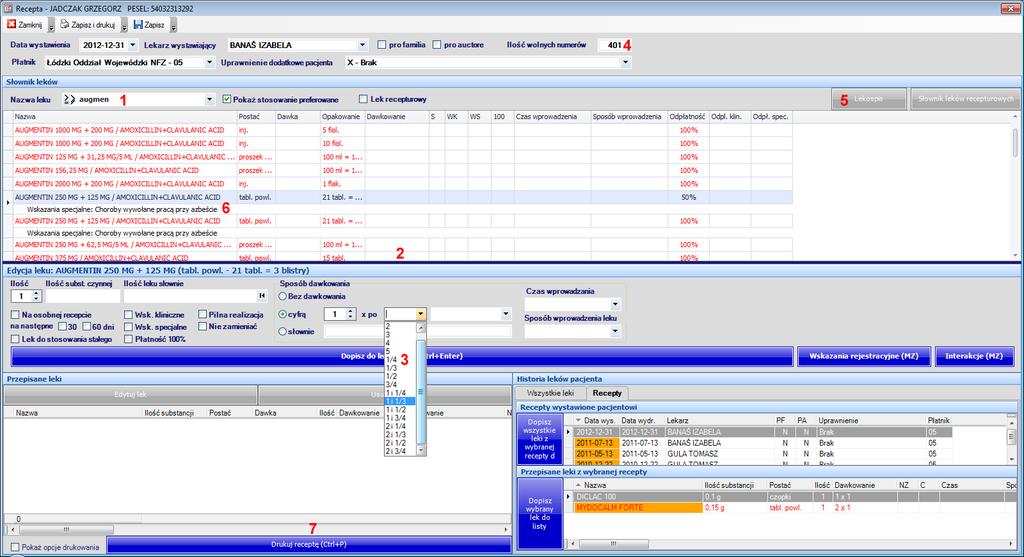Enable the pro auctore checkbox
1024x557 pixels.
coord(437,44)
